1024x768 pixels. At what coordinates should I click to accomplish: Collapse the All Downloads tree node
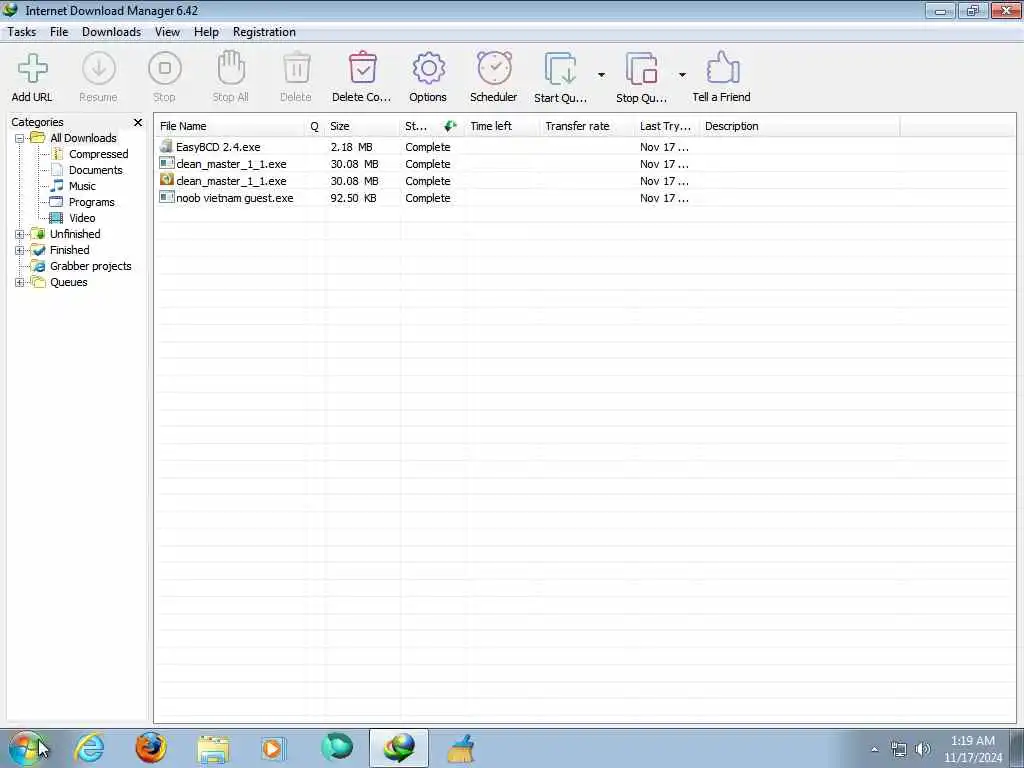20,138
